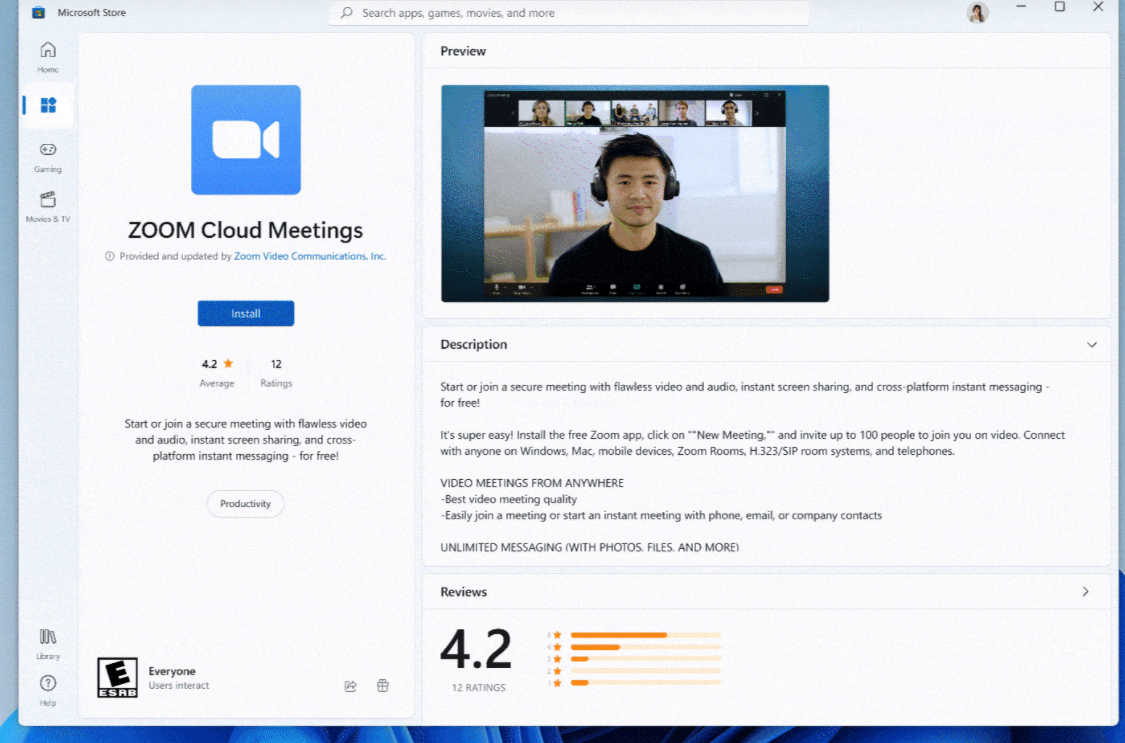Image resolution: width=1125 pixels, height=743 pixels.
Task: Click the Users interact text
Action: coord(179,686)
